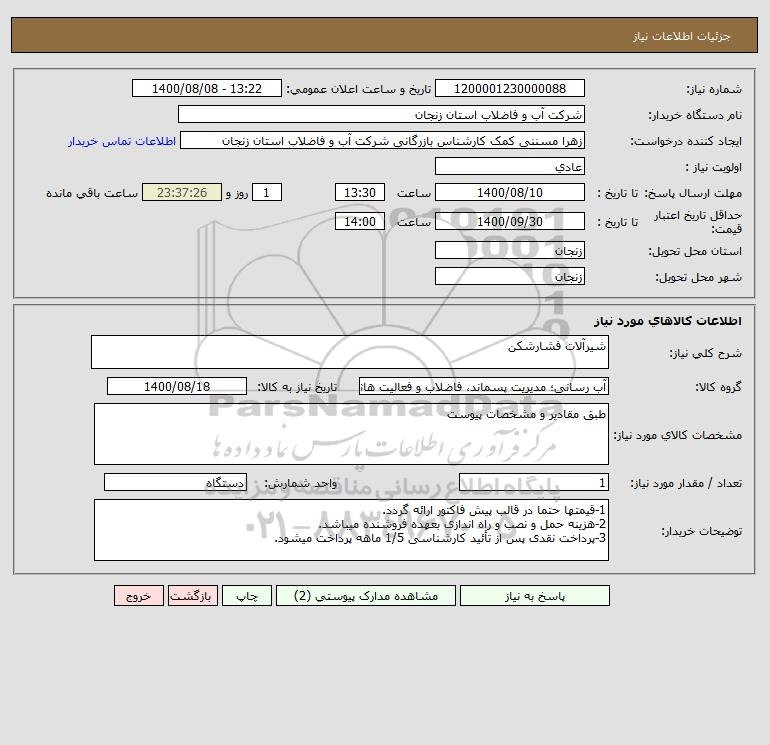Click the بازگشت back button
Viewport: 770px width, 745px height.
(192, 596)
